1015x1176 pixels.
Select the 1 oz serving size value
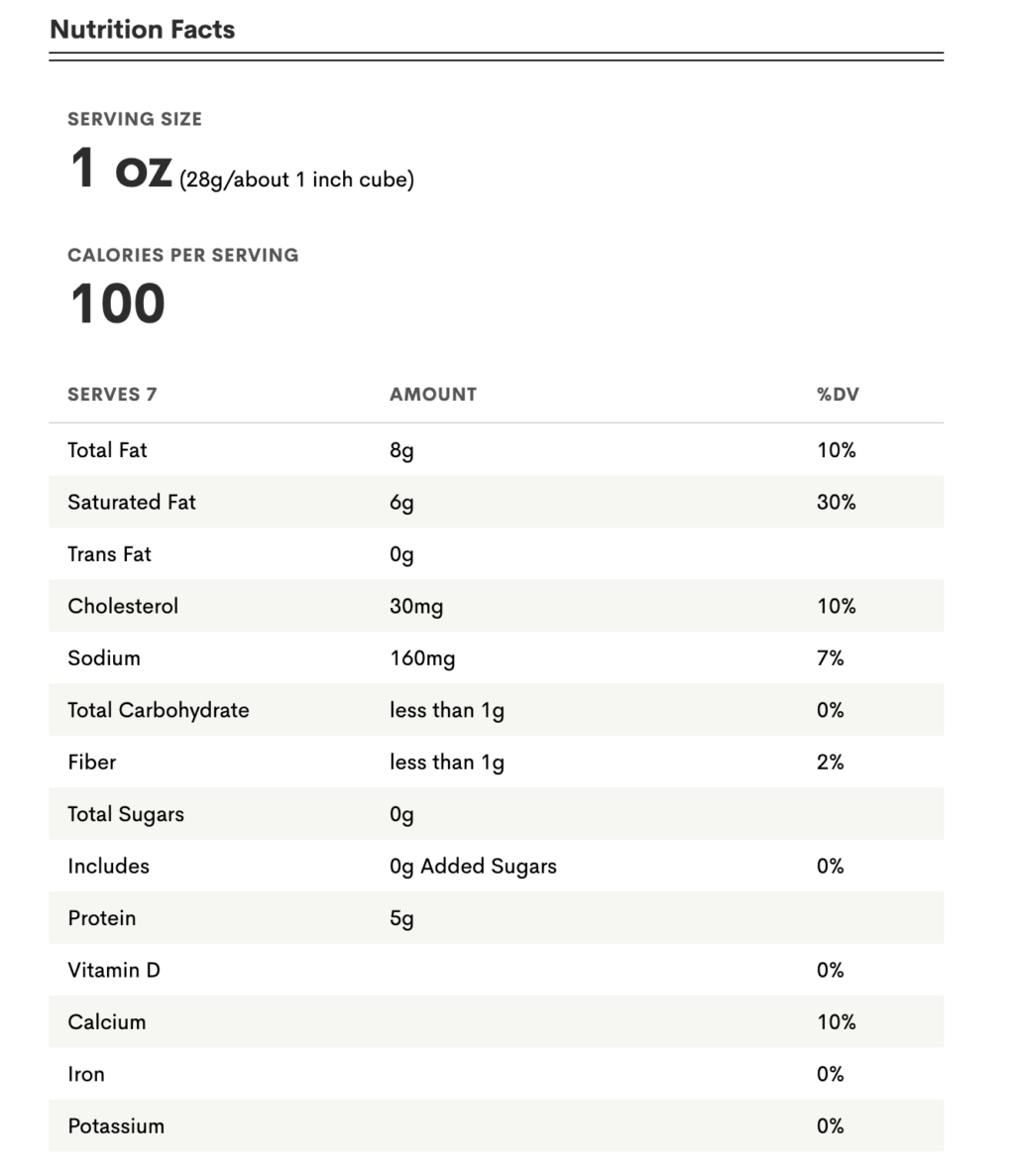click(x=121, y=169)
